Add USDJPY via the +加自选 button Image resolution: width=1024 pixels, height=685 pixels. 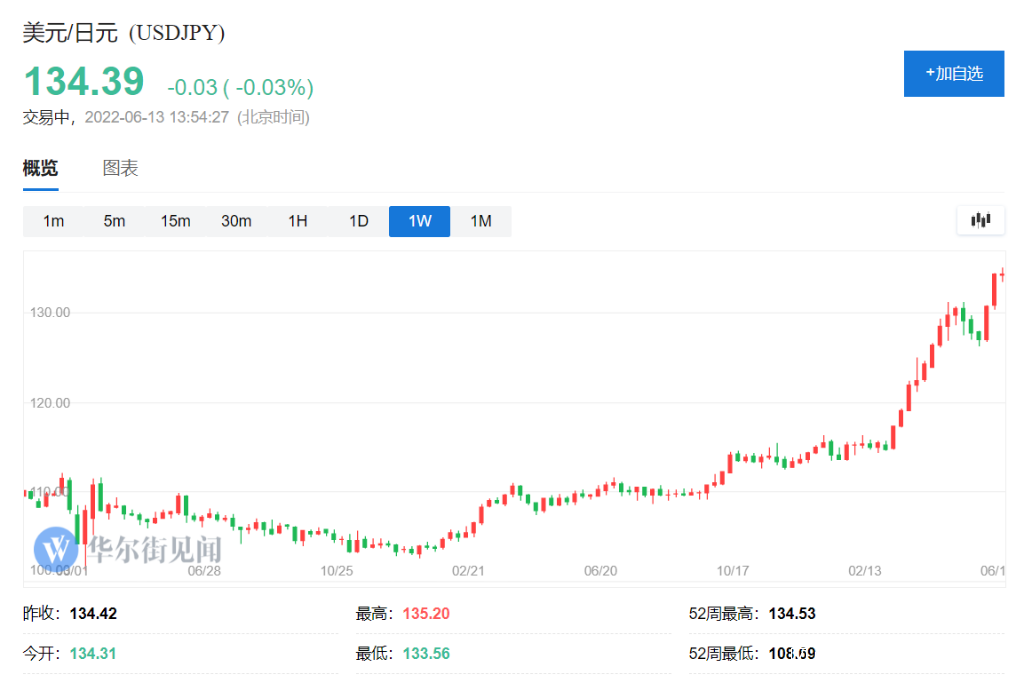(x=953, y=74)
